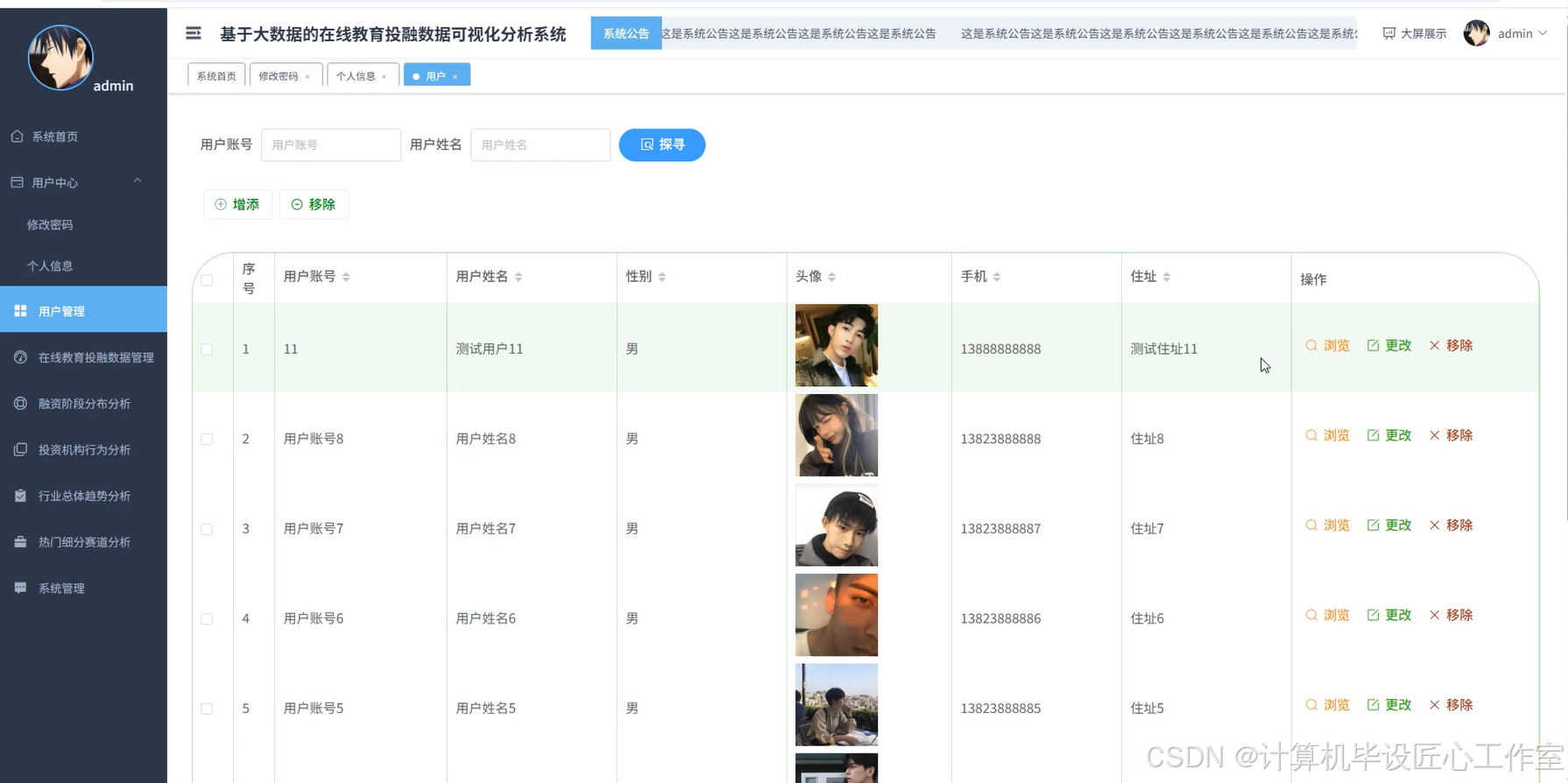Focus the 用户姓名 search field
Screen dimensions: 1568x783
(x=540, y=145)
